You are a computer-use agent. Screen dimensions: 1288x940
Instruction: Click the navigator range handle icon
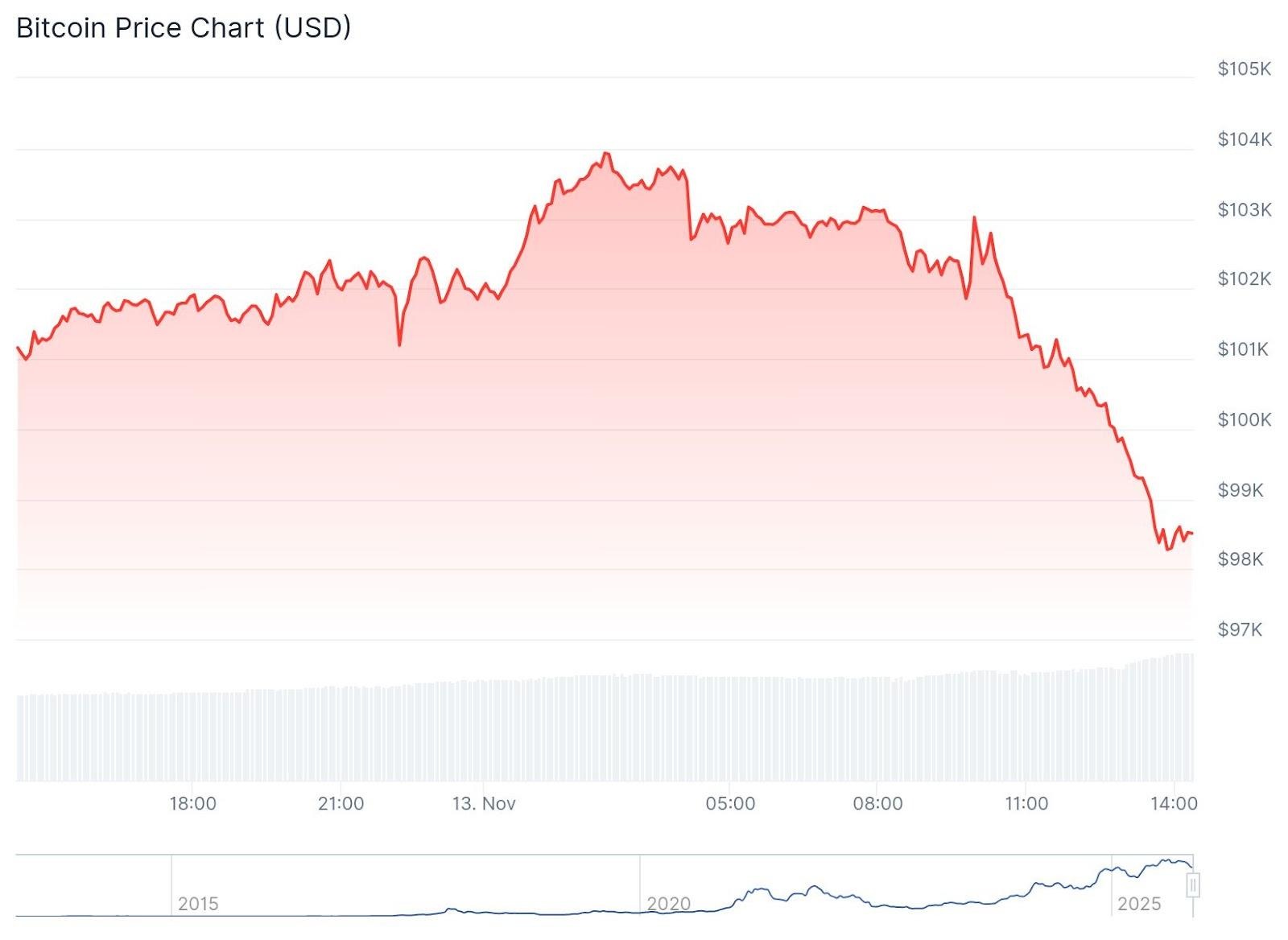pos(1192,885)
